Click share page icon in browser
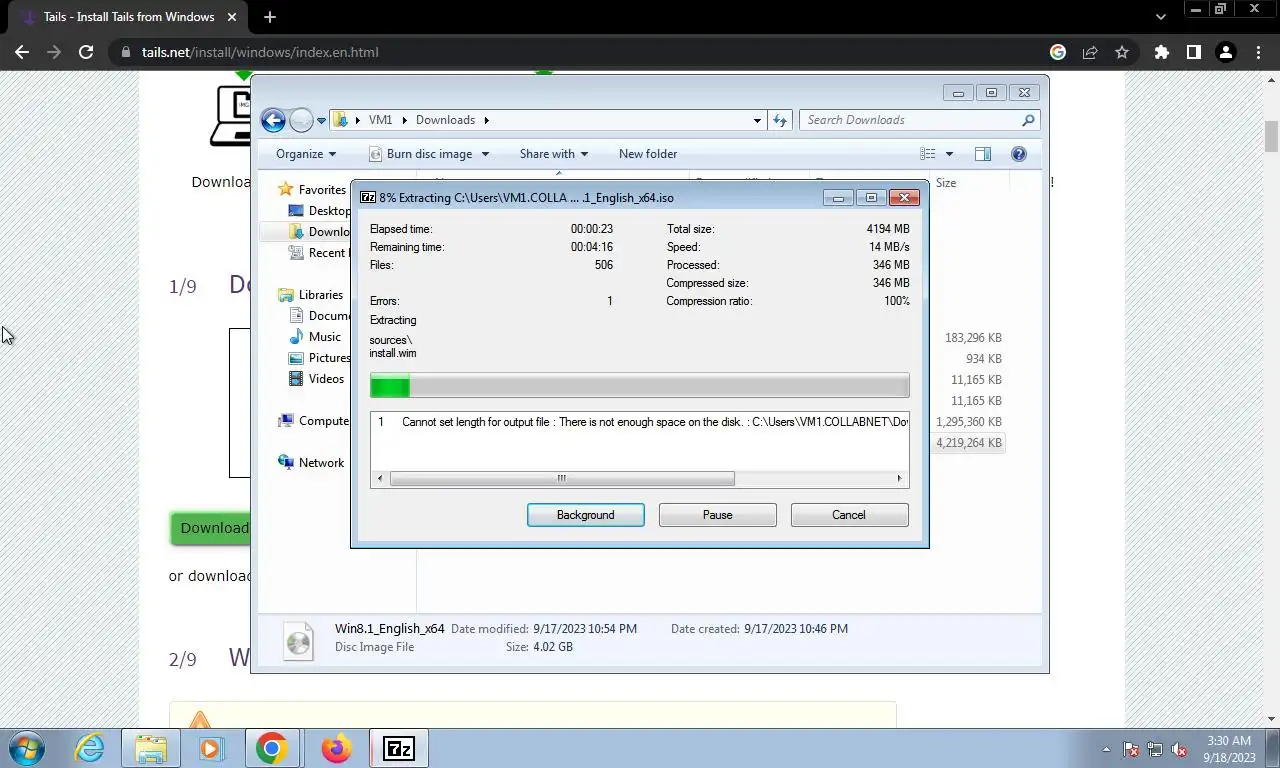1280x768 pixels. pyautogui.click(x=1090, y=52)
